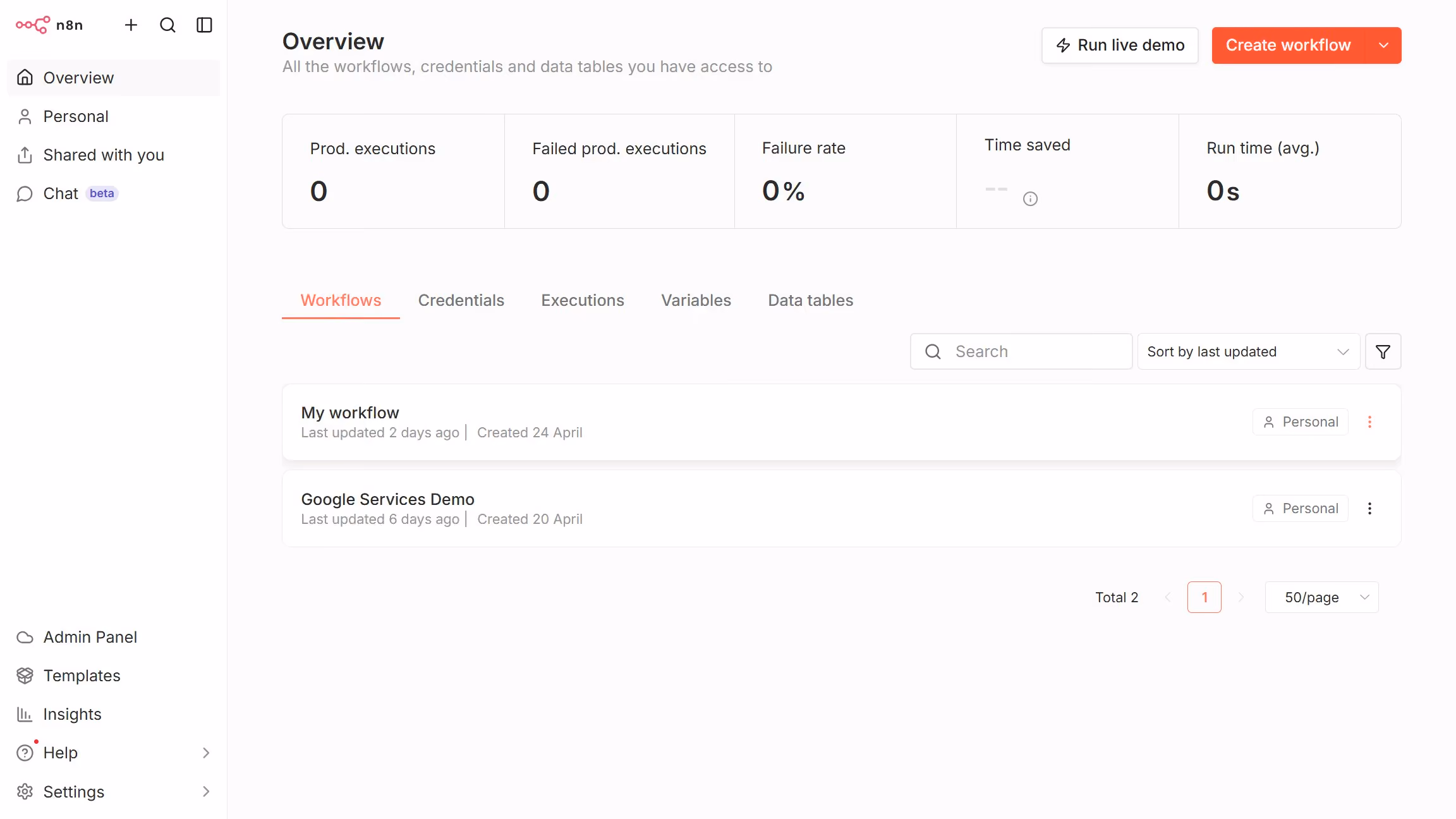The width and height of the screenshot is (1456, 819).
Task: Select page 1 in pagination
Action: coord(1204,597)
